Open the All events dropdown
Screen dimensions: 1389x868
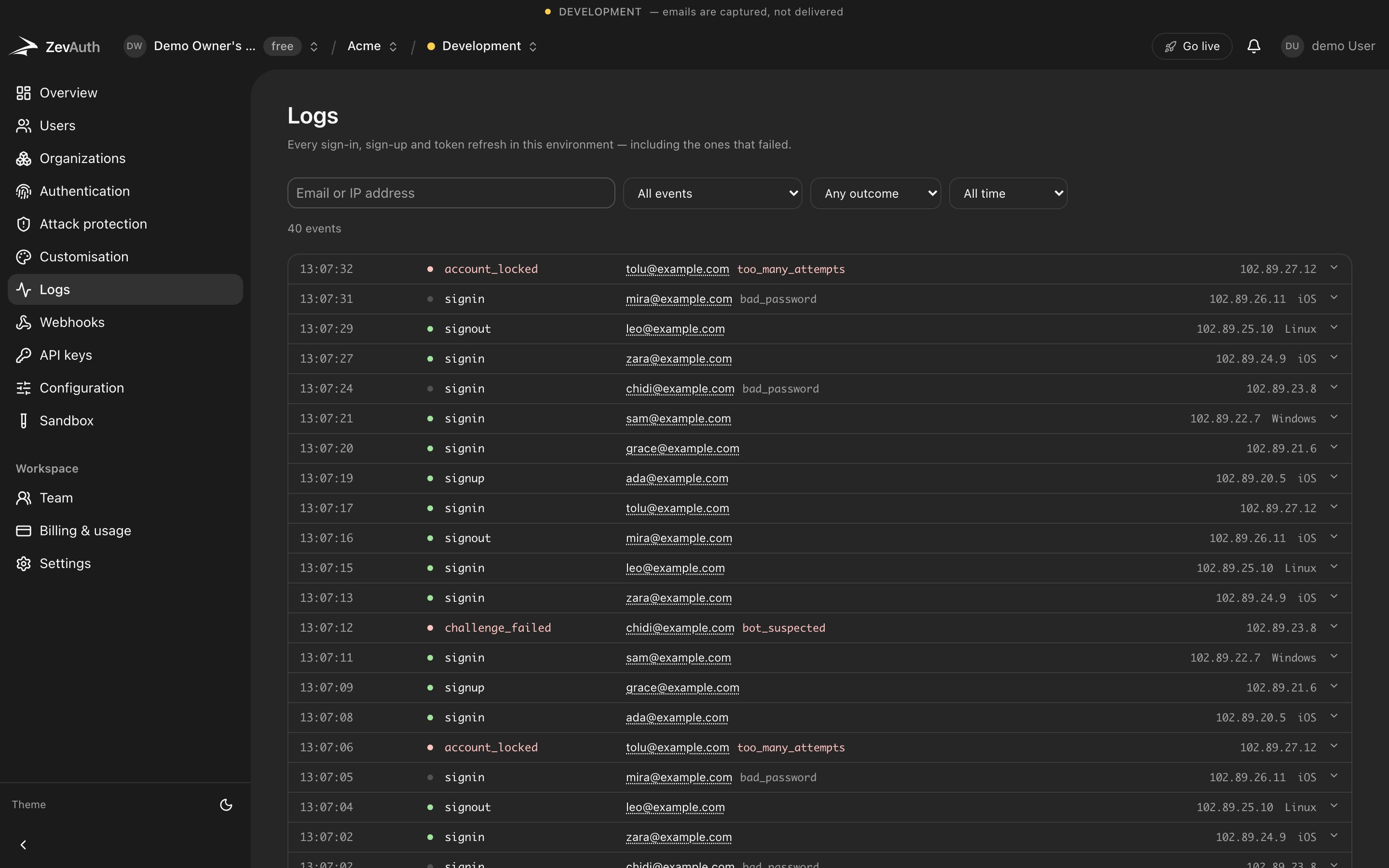coord(712,193)
